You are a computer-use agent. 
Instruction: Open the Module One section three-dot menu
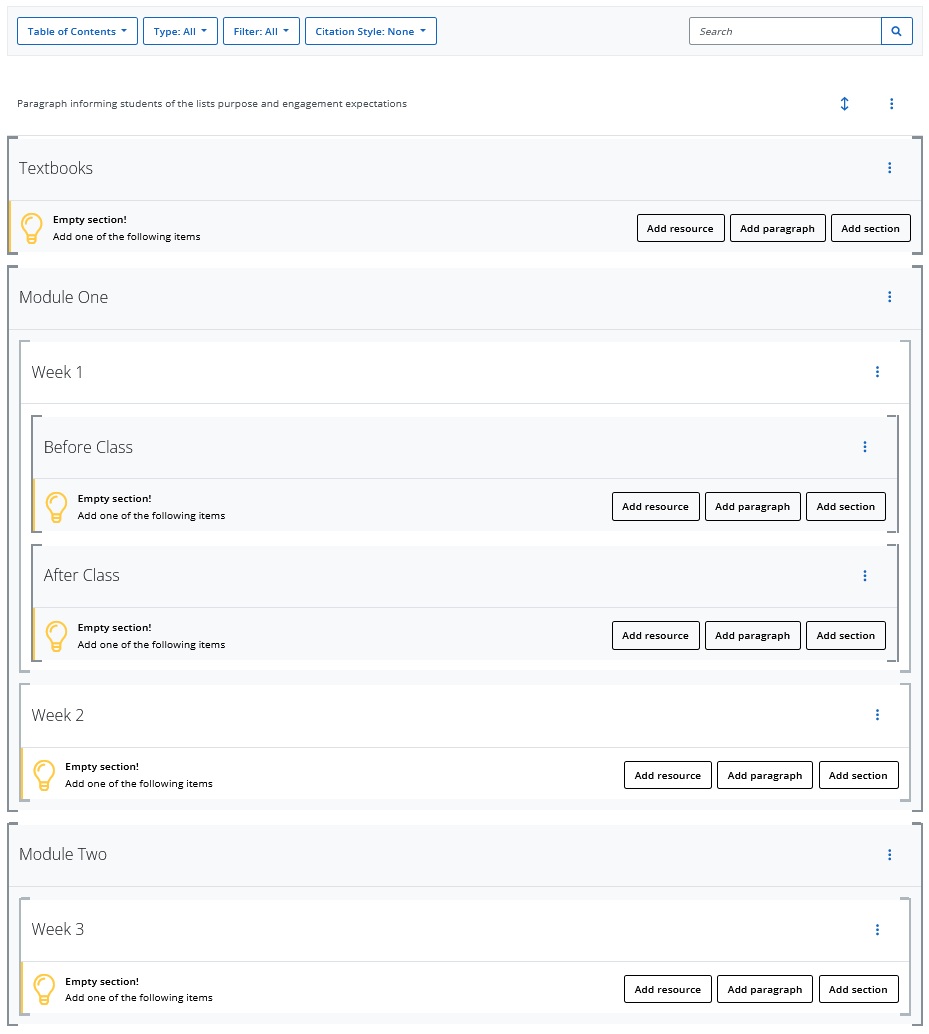(x=889, y=297)
